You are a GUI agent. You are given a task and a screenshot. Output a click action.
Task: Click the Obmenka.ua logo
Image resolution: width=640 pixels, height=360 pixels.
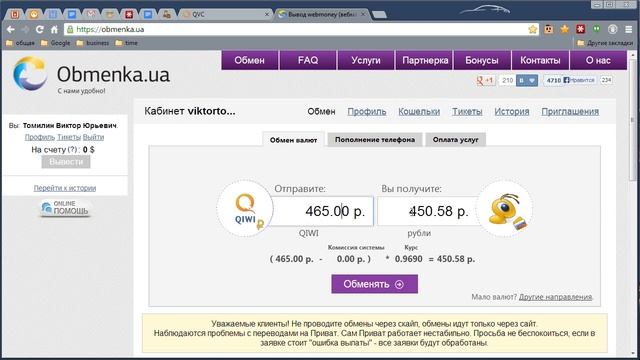pyautogui.click(x=92, y=75)
